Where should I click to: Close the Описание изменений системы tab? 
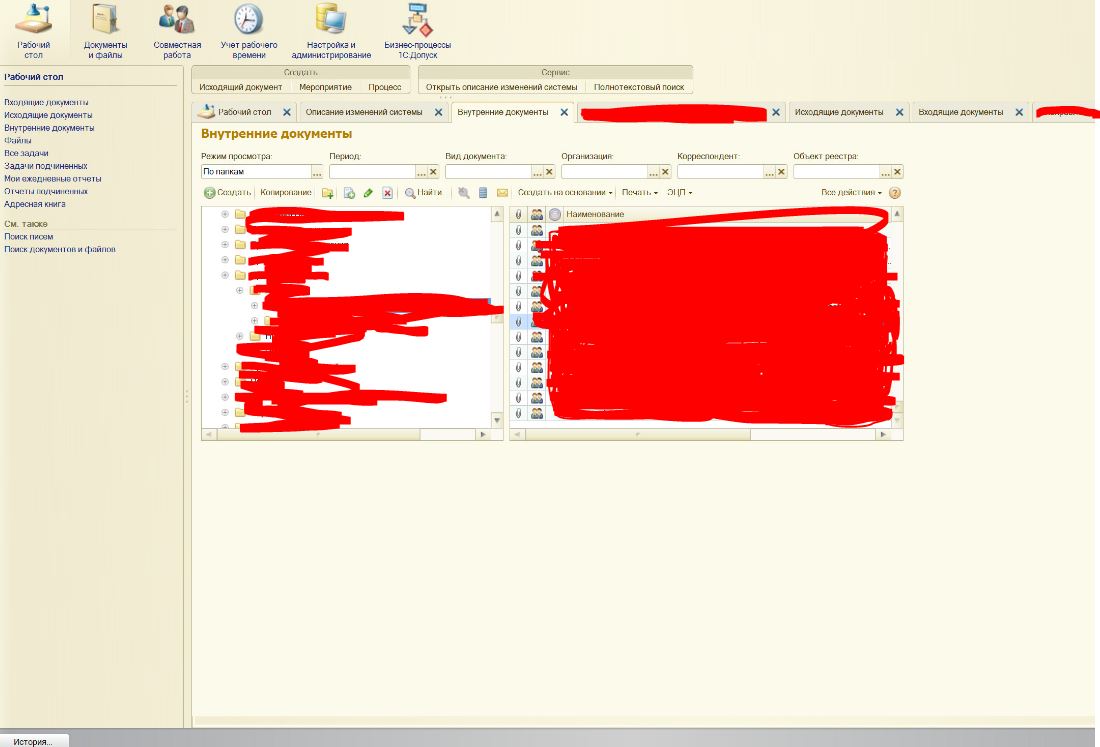[x=438, y=112]
